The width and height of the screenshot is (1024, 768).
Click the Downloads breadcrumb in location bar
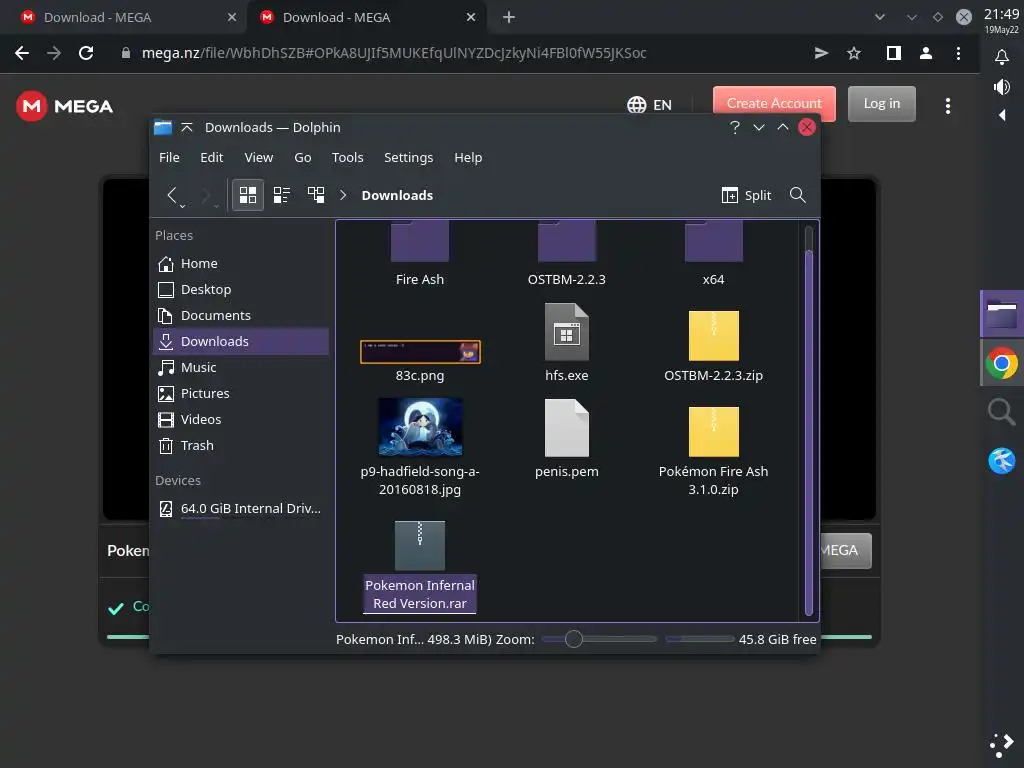(397, 195)
